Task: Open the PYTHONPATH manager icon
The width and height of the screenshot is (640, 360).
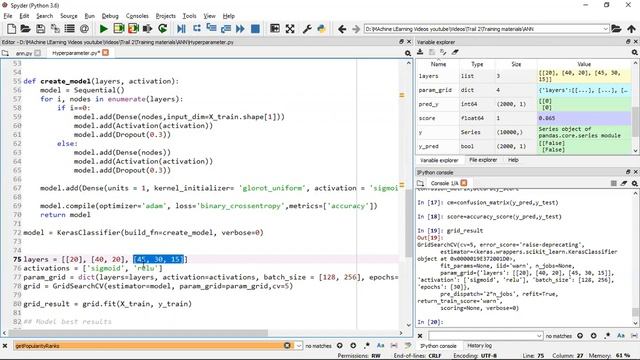Action: [322, 29]
